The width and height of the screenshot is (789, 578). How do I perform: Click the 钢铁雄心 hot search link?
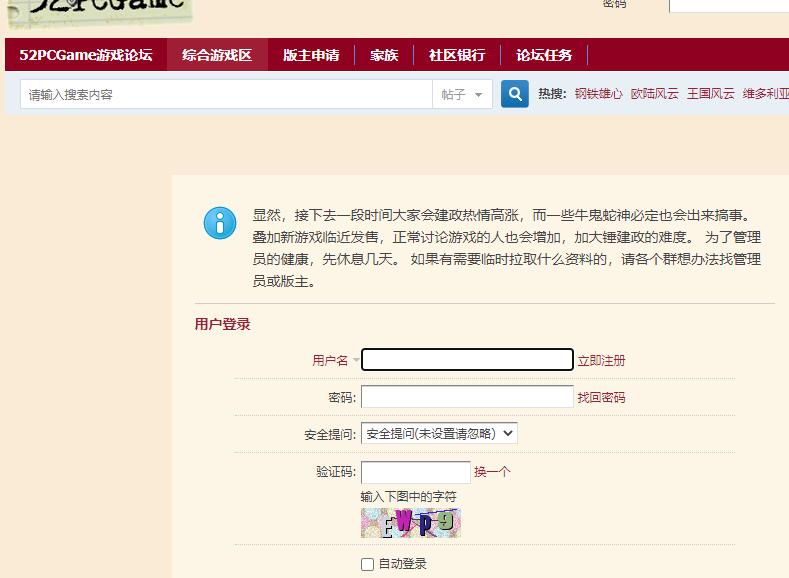(598, 94)
